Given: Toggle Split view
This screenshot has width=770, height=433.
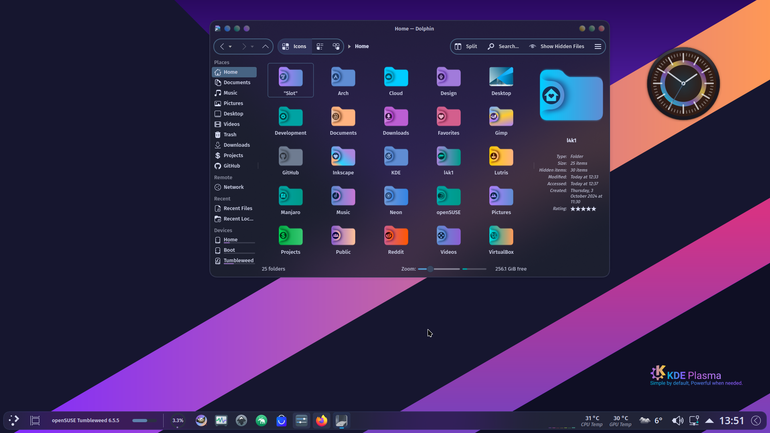Looking at the screenshot, I should point(466,47).
